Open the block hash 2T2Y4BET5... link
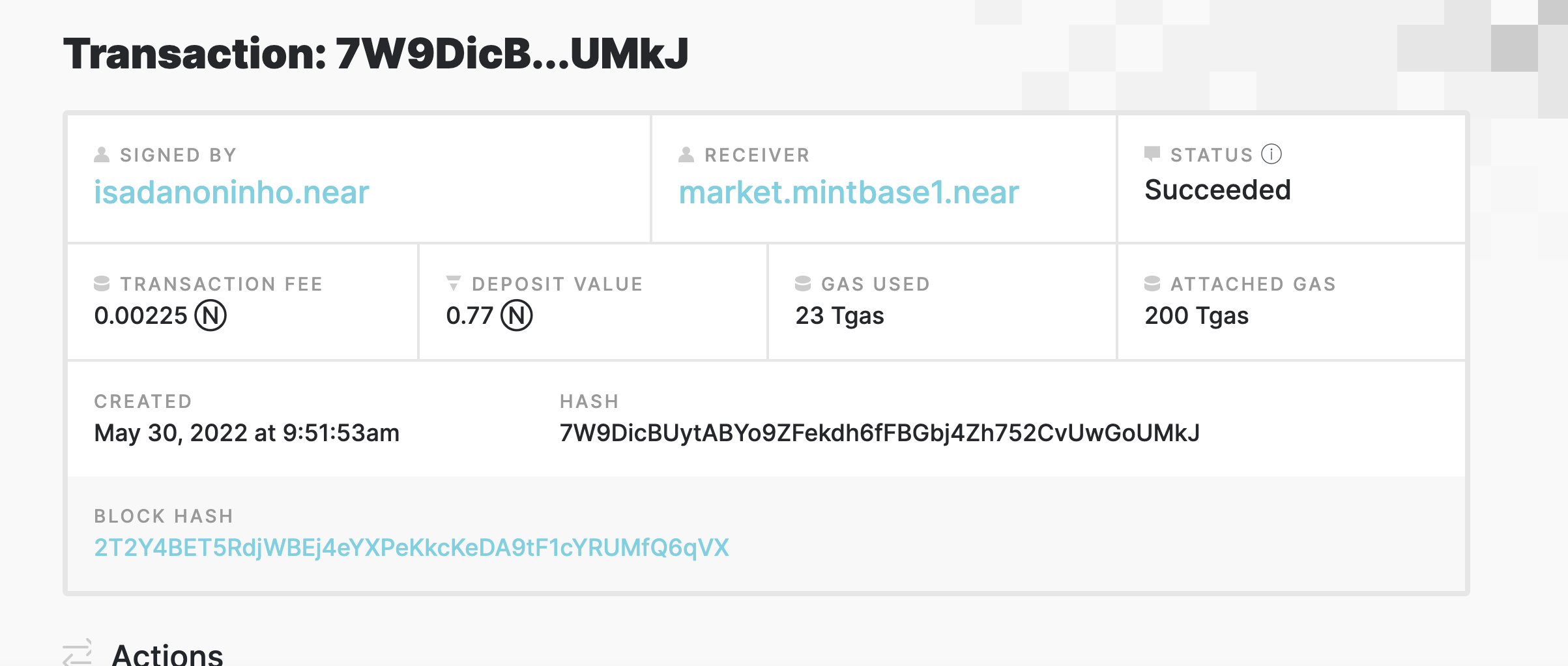This screenshot has width=1568, height=666. 411,548
